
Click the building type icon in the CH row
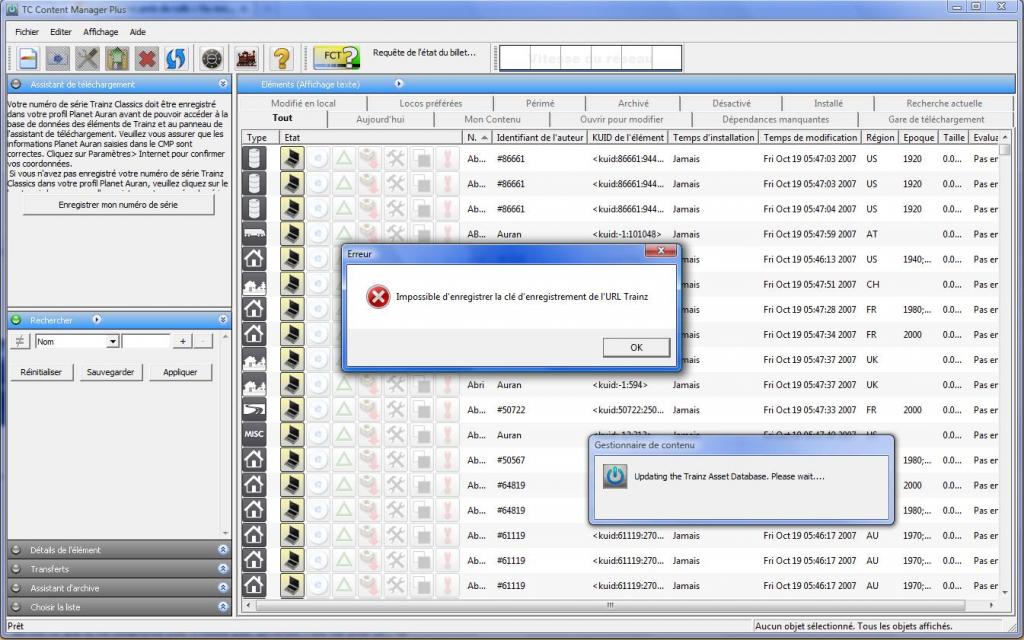click(254, 284)
